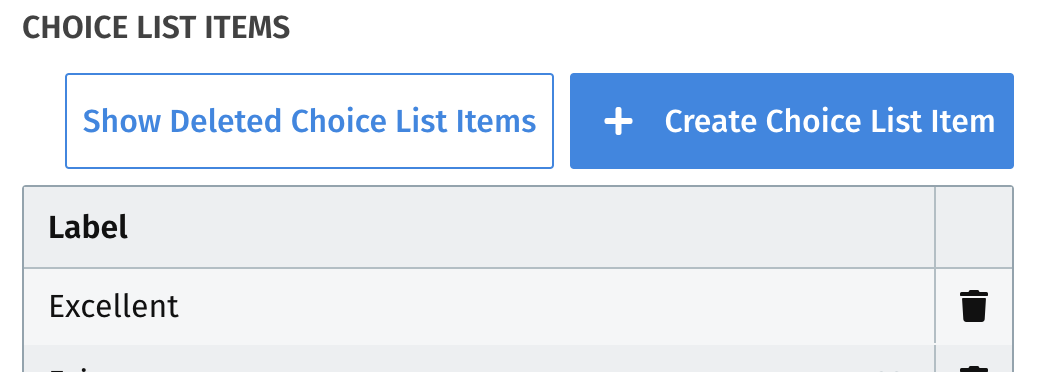Image resolution: width=1044 pixels, height=372 pixels.
Task: Remove Excellent using its trash can
Action: coord(973,306)
